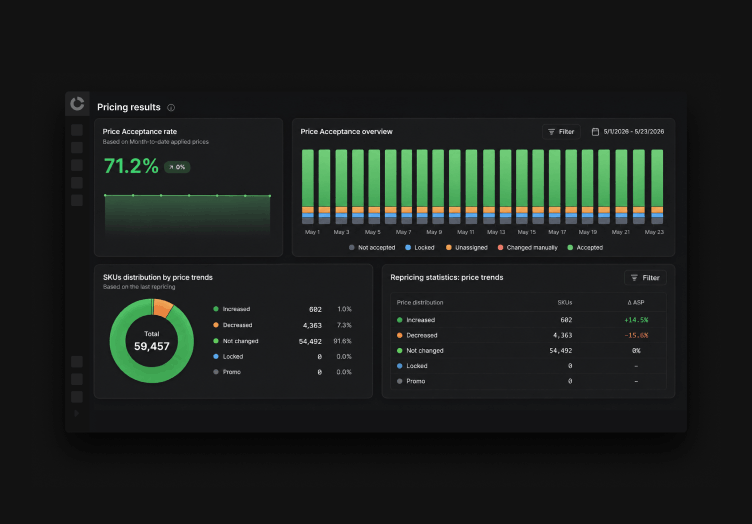Click the sidebar expand arrow icon
Image resolution: width=752 pixels, height=524 pixels.
point(77,413)
